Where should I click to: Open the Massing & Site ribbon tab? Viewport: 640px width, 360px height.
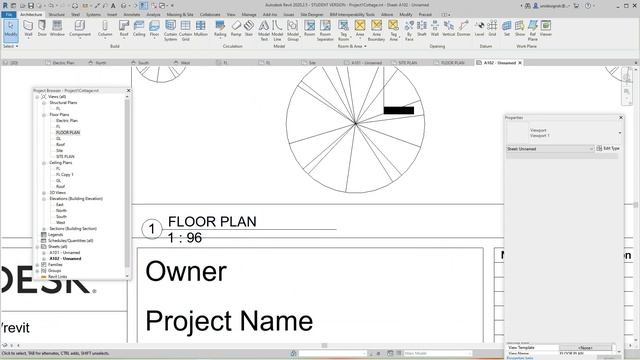[x=180, y=14]
